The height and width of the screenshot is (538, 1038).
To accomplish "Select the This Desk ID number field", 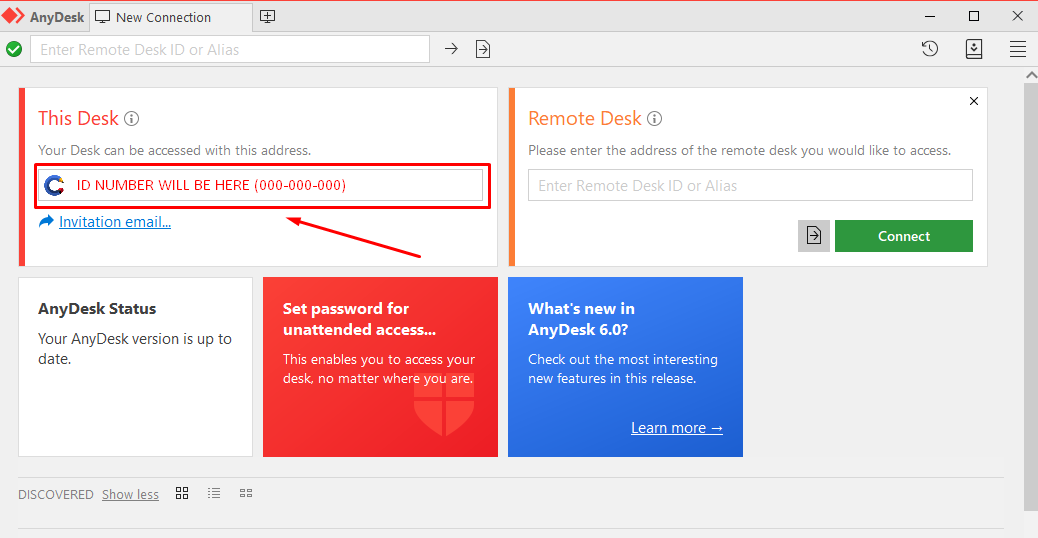I will point(261,185).
